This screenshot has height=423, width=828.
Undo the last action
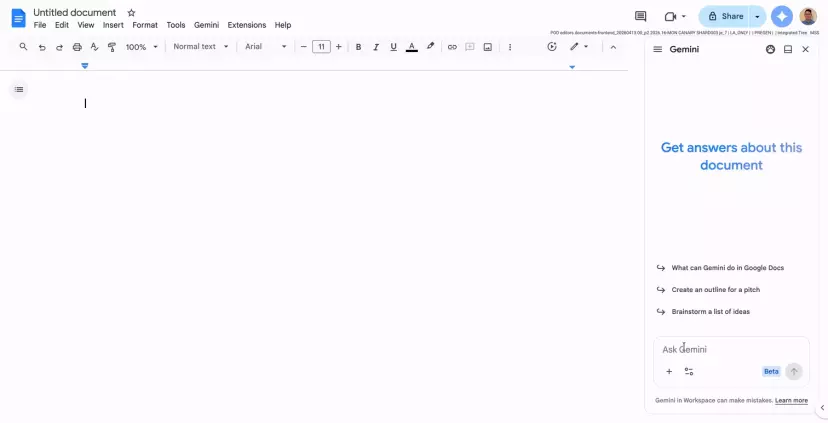[42, 47]
